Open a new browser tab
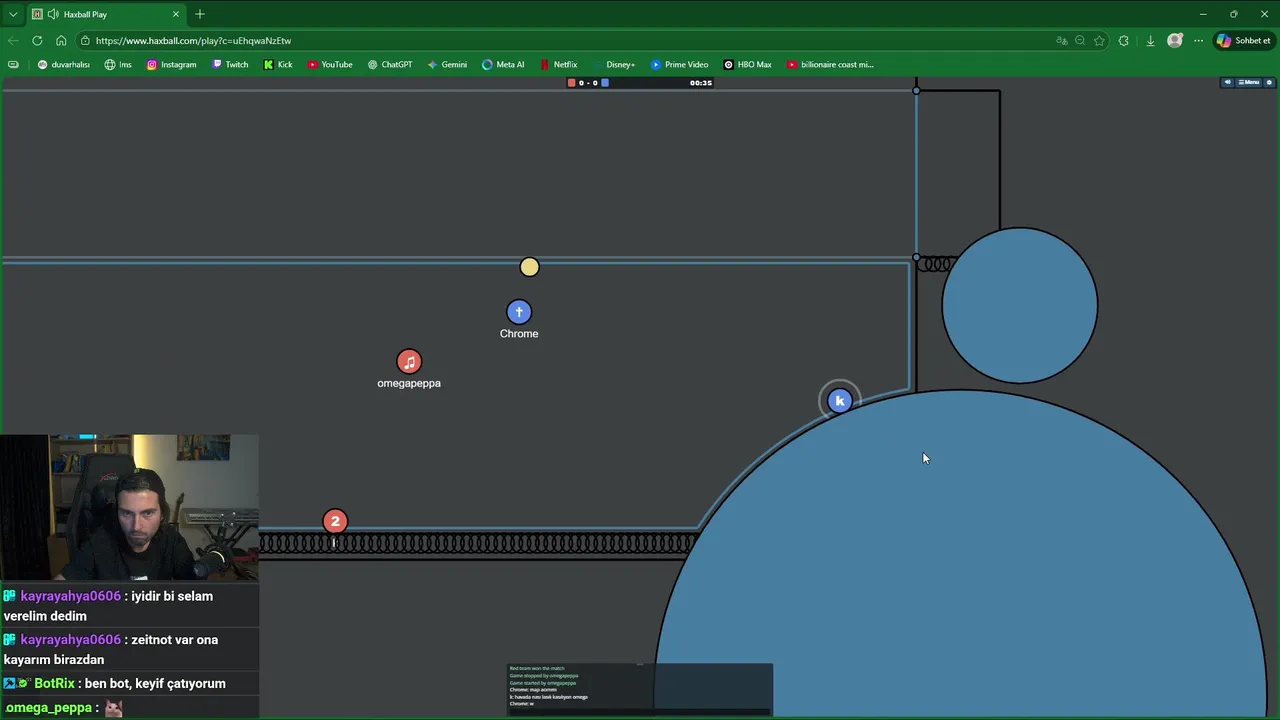The width and height of the screenshot is (1280, 720). (x=200, y=14)
